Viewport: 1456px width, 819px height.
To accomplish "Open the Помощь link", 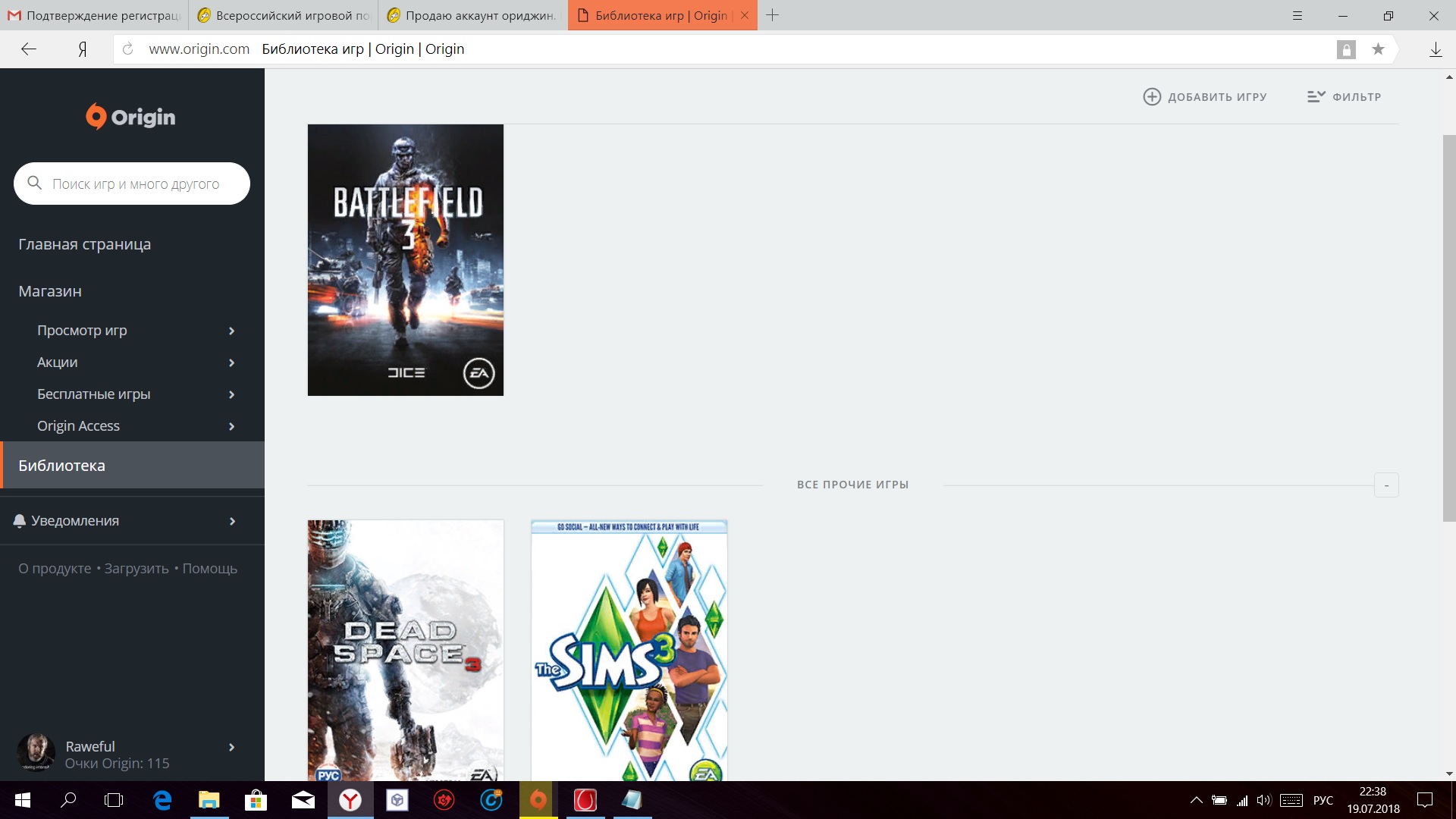I will point(209,569).
